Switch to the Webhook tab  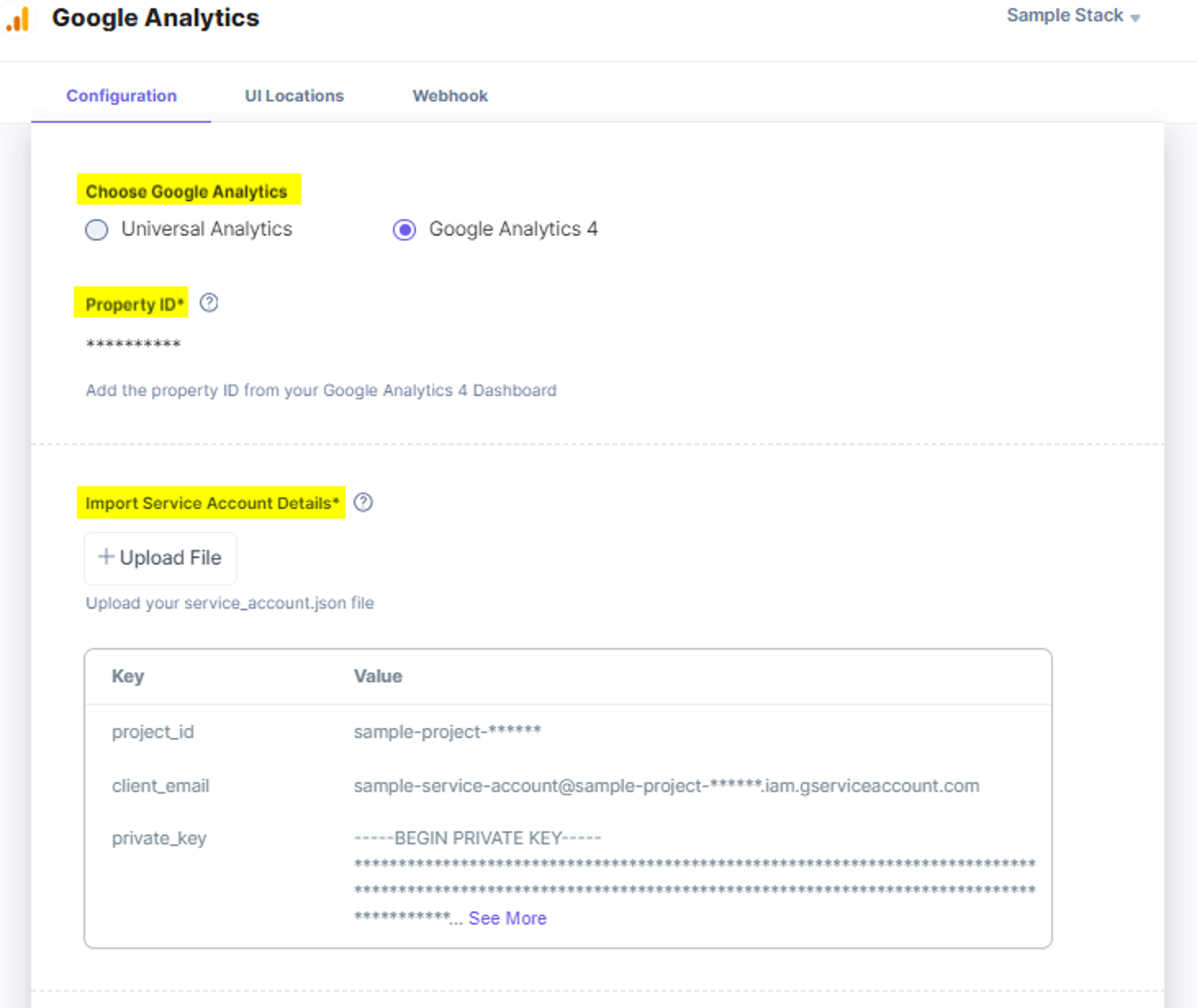(450, 96)
